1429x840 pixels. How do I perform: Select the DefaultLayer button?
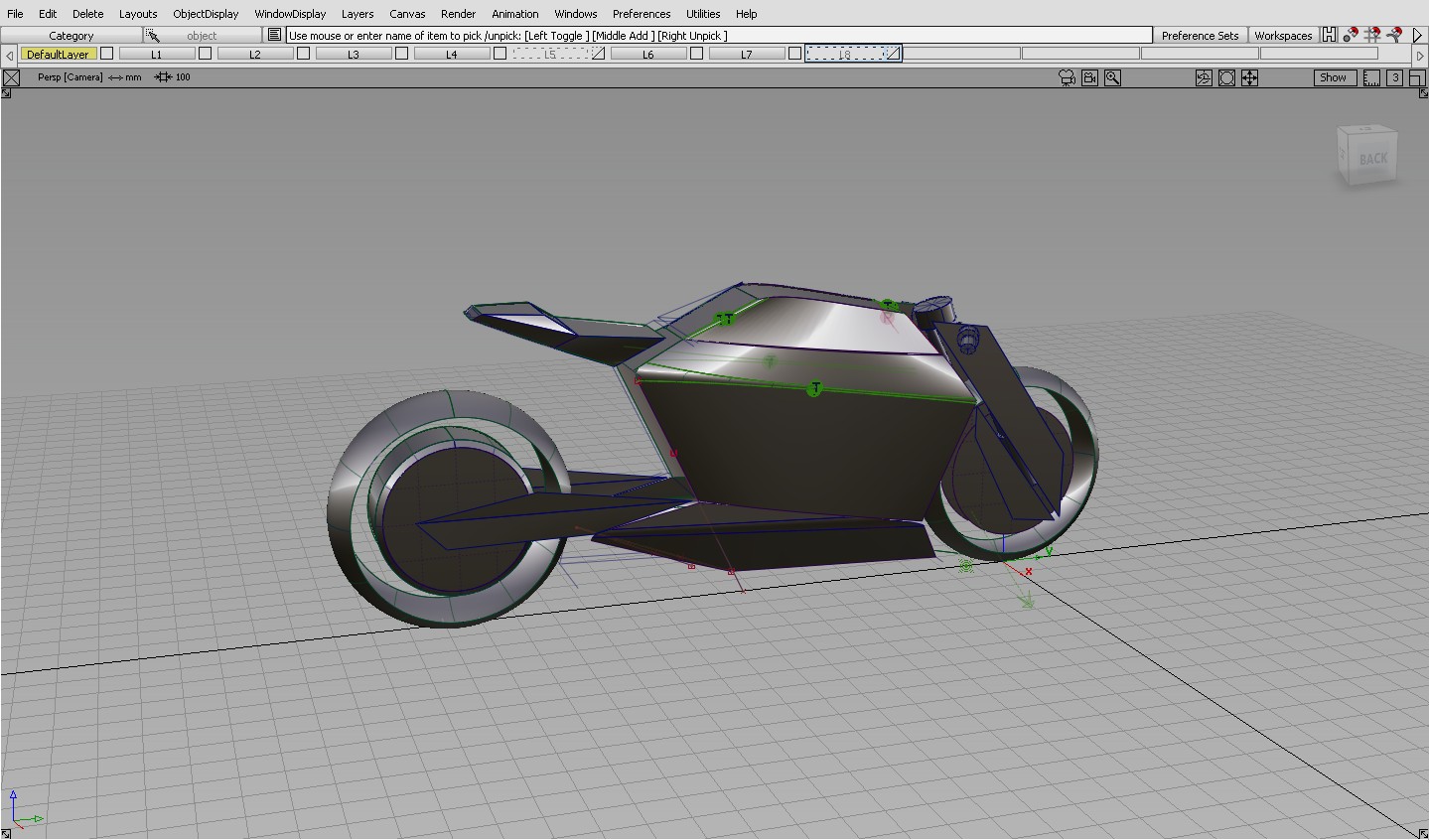coord(58,54)
